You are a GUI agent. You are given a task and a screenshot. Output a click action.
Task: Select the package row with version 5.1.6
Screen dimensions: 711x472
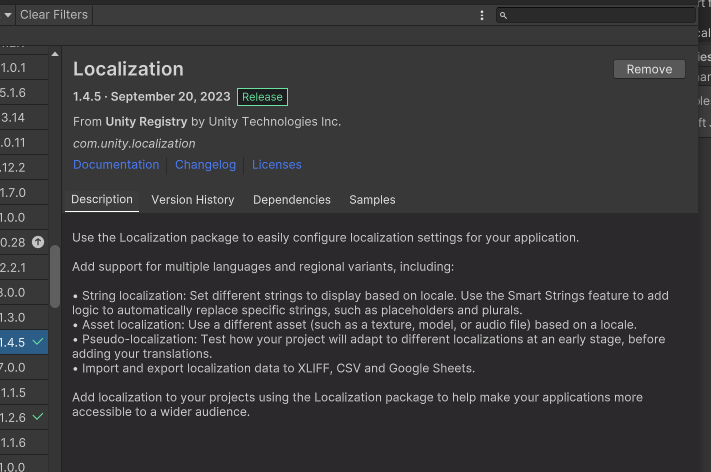[24, 93]
